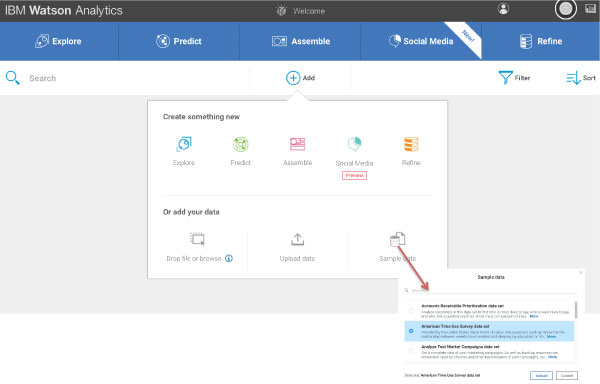Open the Explore tab in blue navigation bar

tap(59, 41)
